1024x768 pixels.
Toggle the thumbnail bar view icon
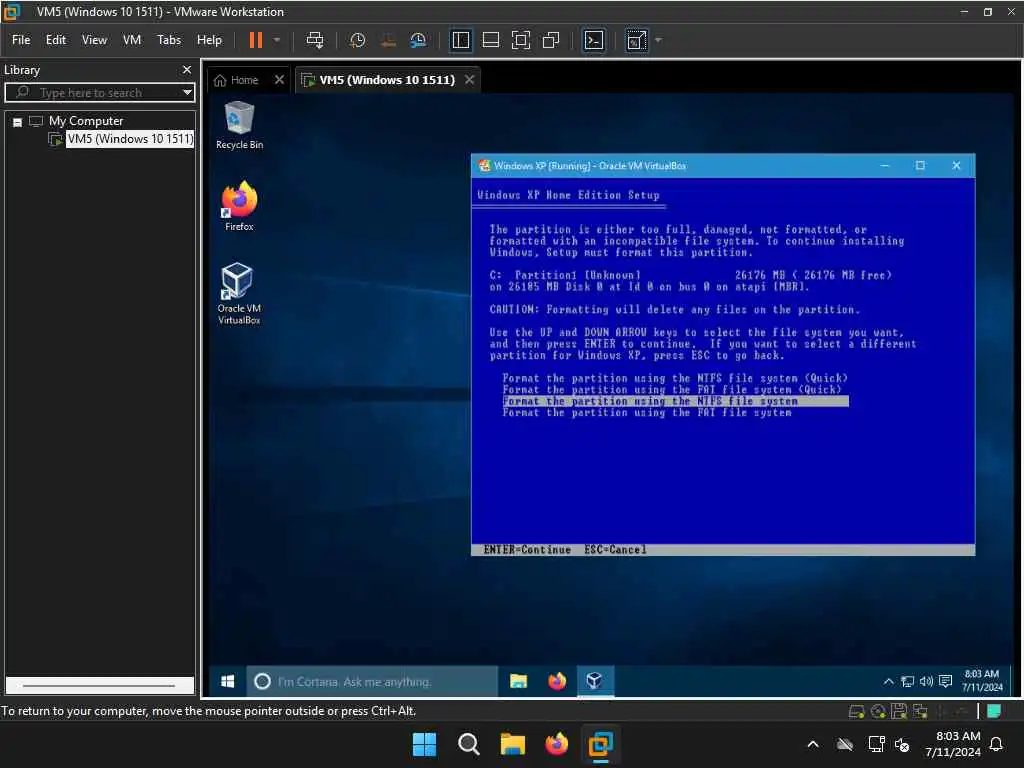tap(490, 40)
